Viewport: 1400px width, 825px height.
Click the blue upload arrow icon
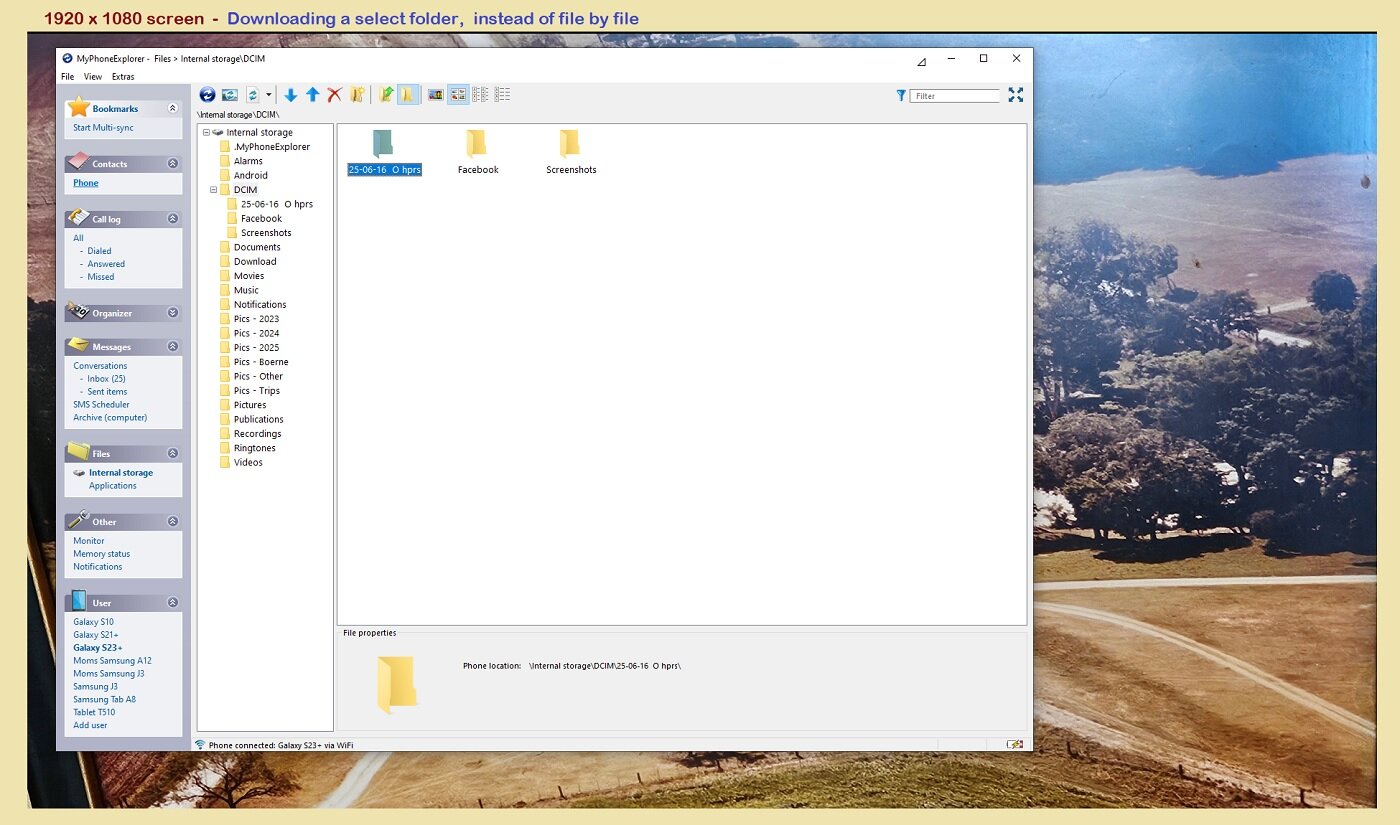tap(313, 95)
